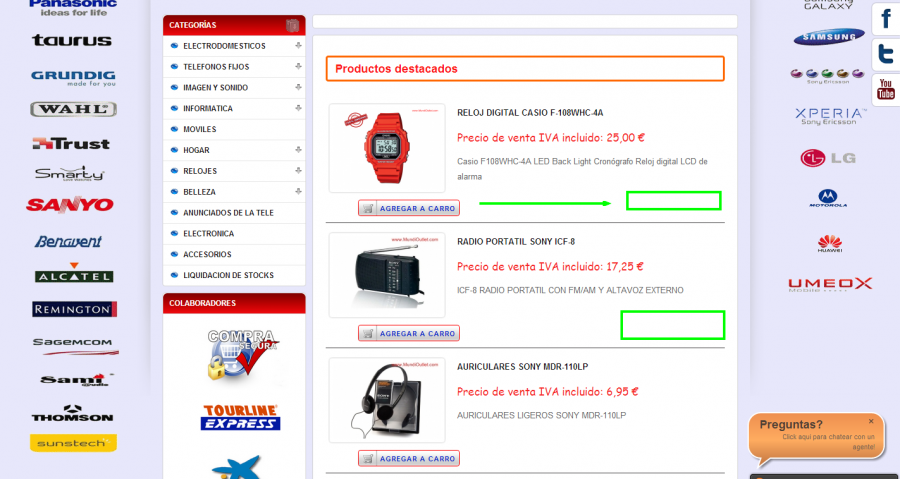
Task: Click the Motorola brand logo
Action: coord(828,198)
